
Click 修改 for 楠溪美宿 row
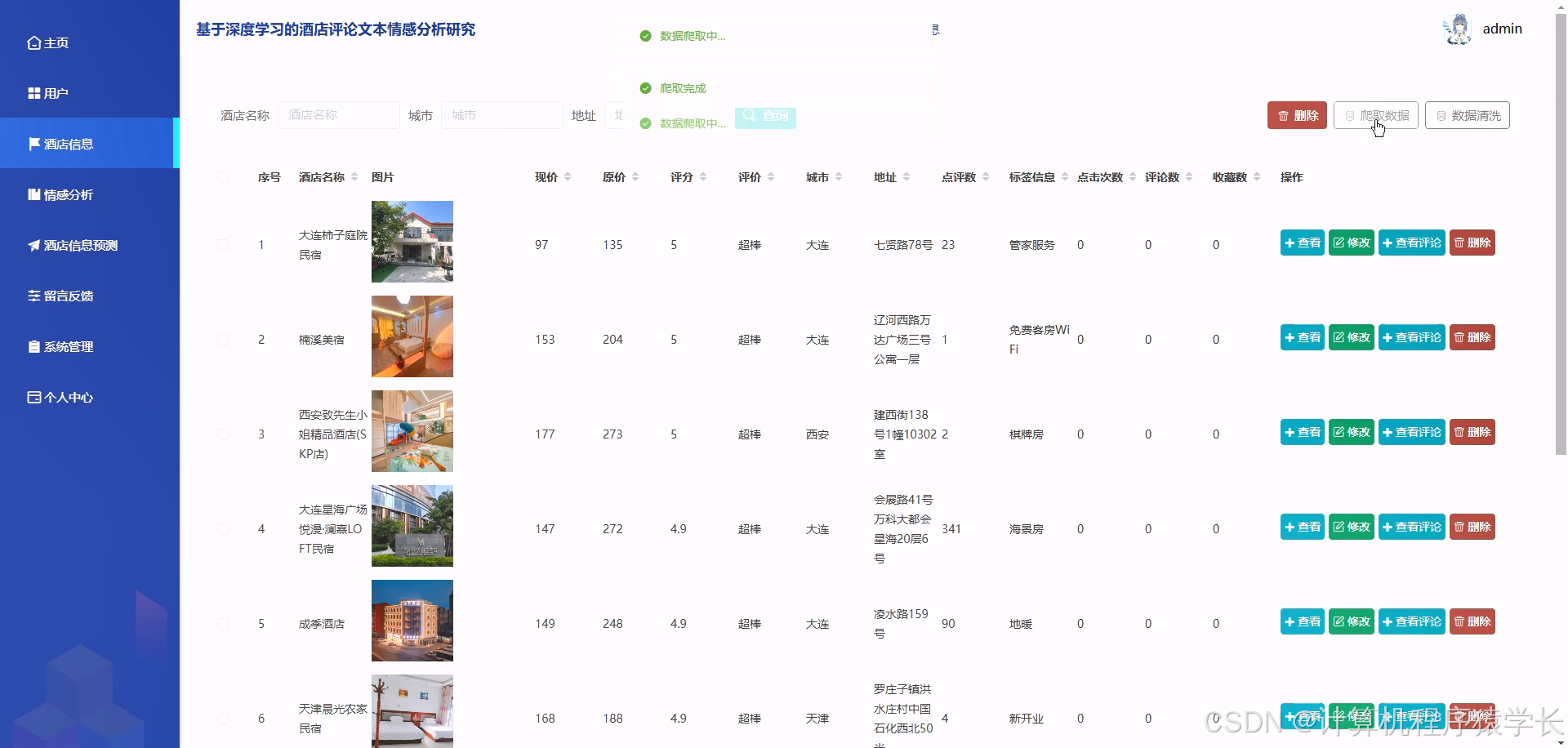point(1352,337)
